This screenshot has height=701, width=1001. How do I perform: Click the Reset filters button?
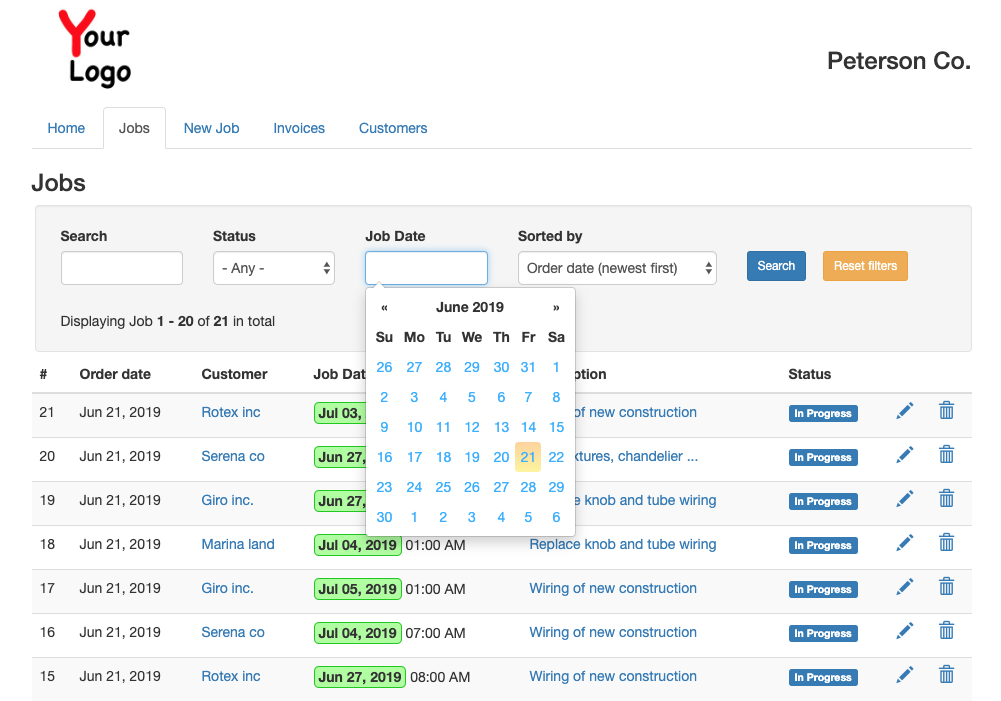click(865, 266)
